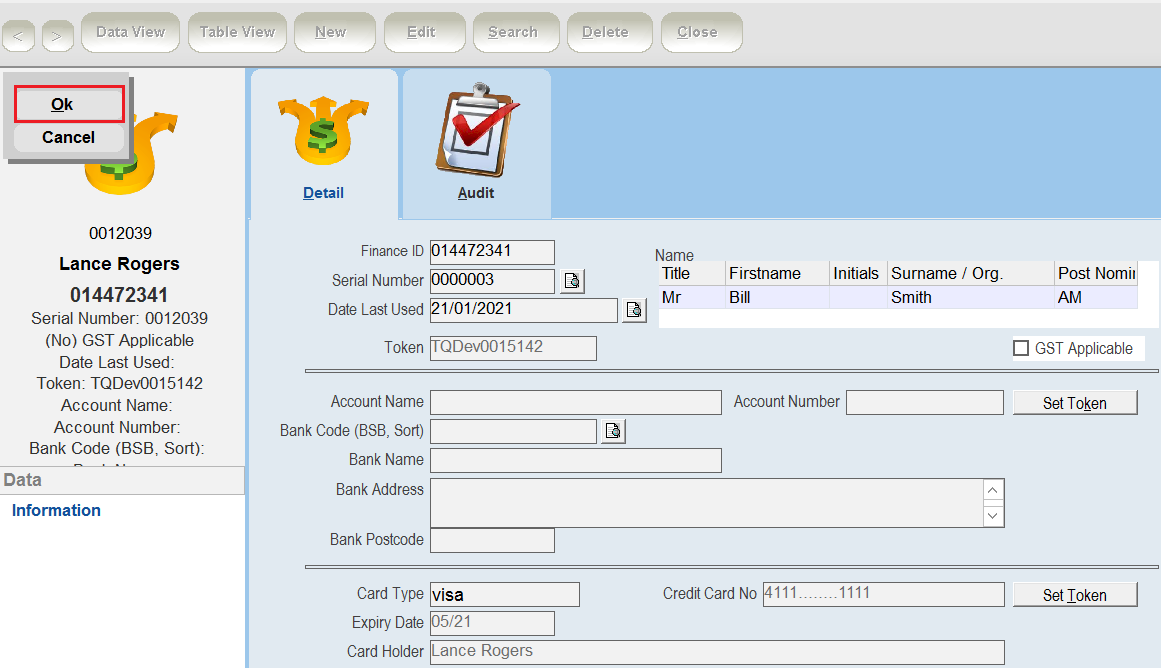The height and width of the screenshot is (668, 1161).
Task: Click Bank Address scroll down arrow
Action: coord(993,515)
